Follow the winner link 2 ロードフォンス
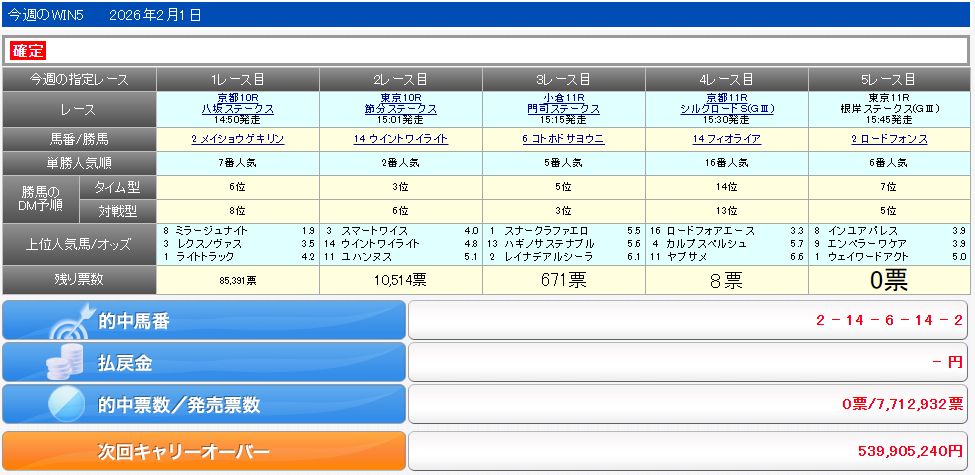This screenshot has height=475, width=975. tap(889, 139)
